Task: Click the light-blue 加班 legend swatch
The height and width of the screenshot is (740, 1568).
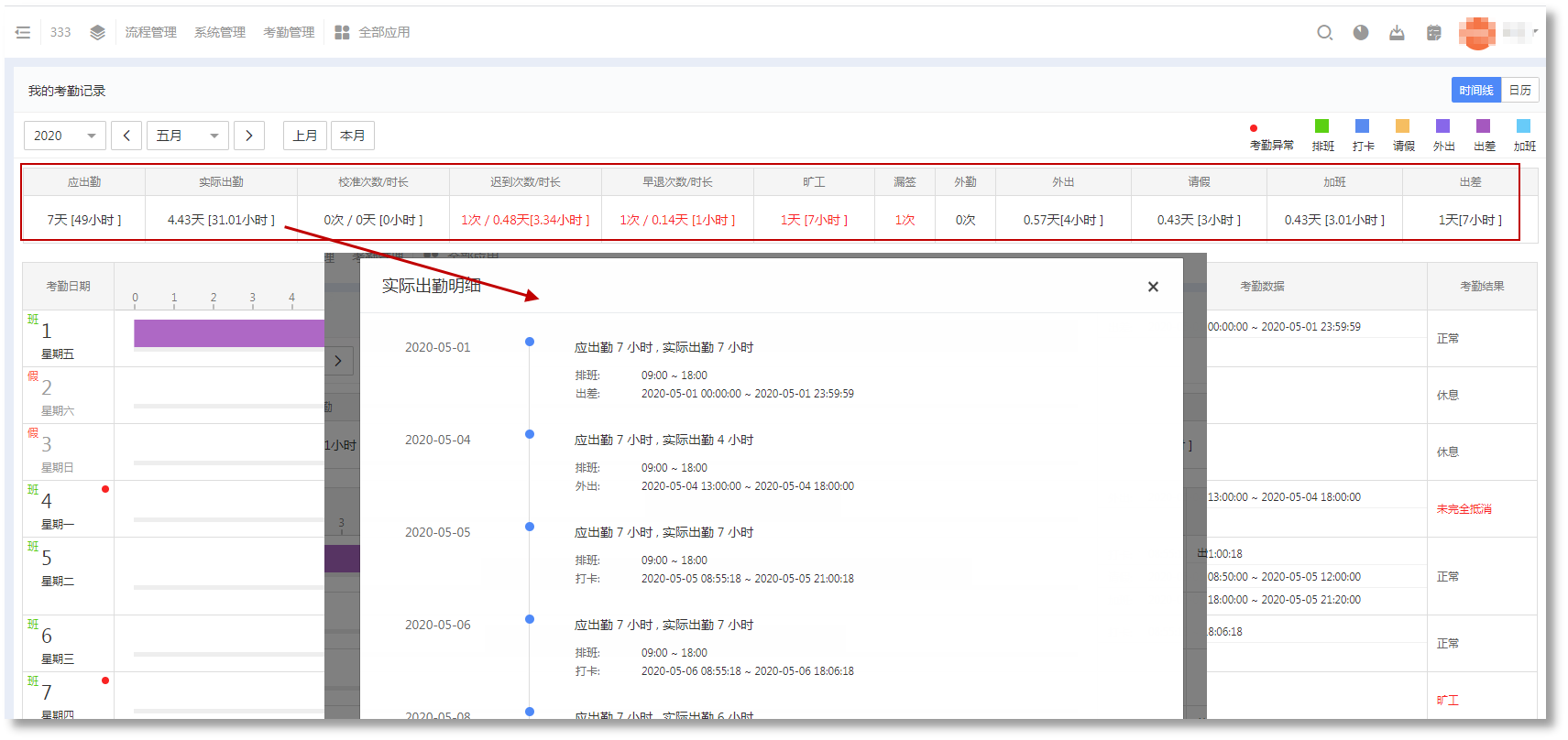Action: pos(1523,126)
